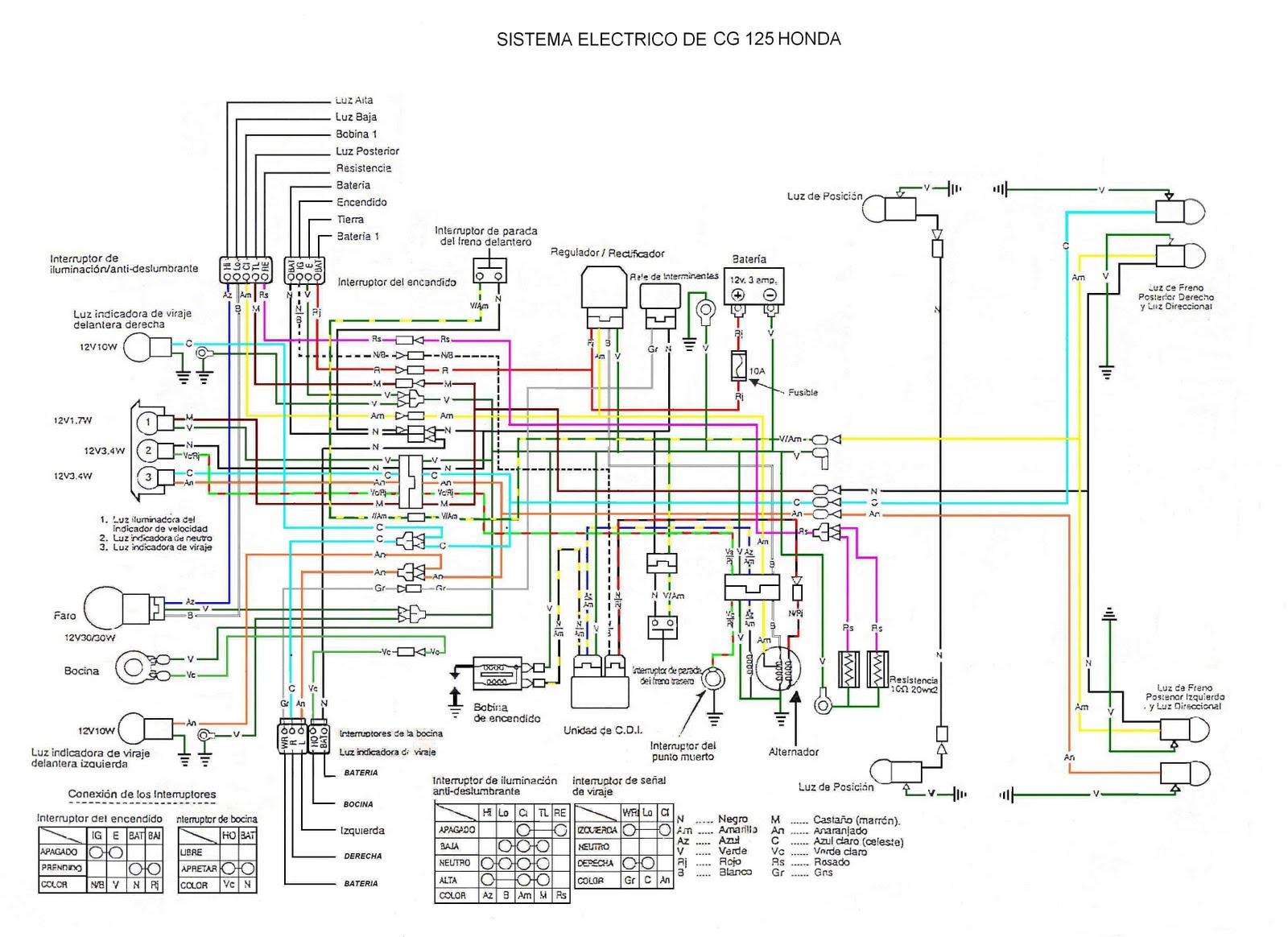The width and height of the screenshot is (1288, 937).
Task: Click the 'BOCINA' wire label near bottom
Action: (358, 804)
